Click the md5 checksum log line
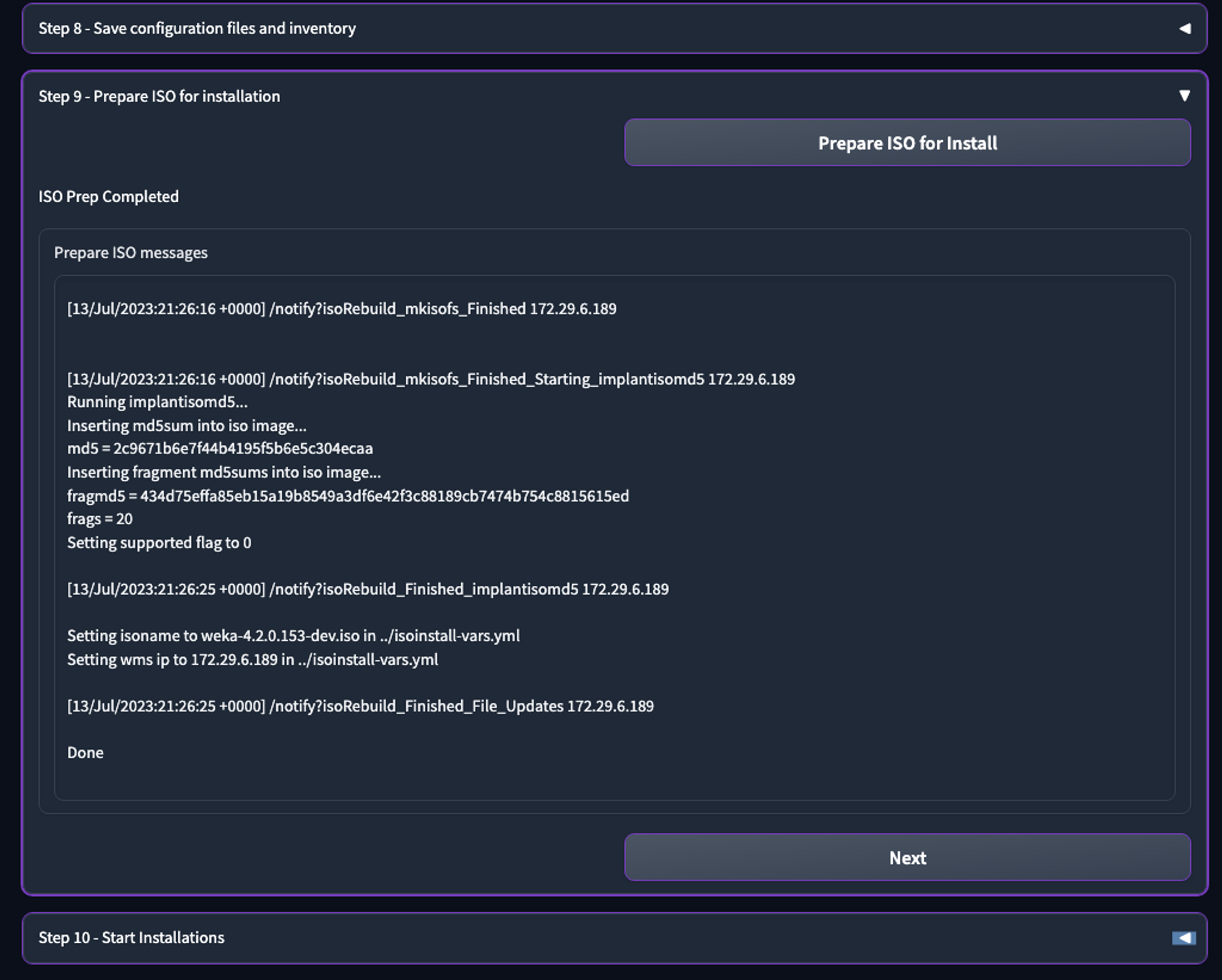1222x980 pixels. coord(220,449)
